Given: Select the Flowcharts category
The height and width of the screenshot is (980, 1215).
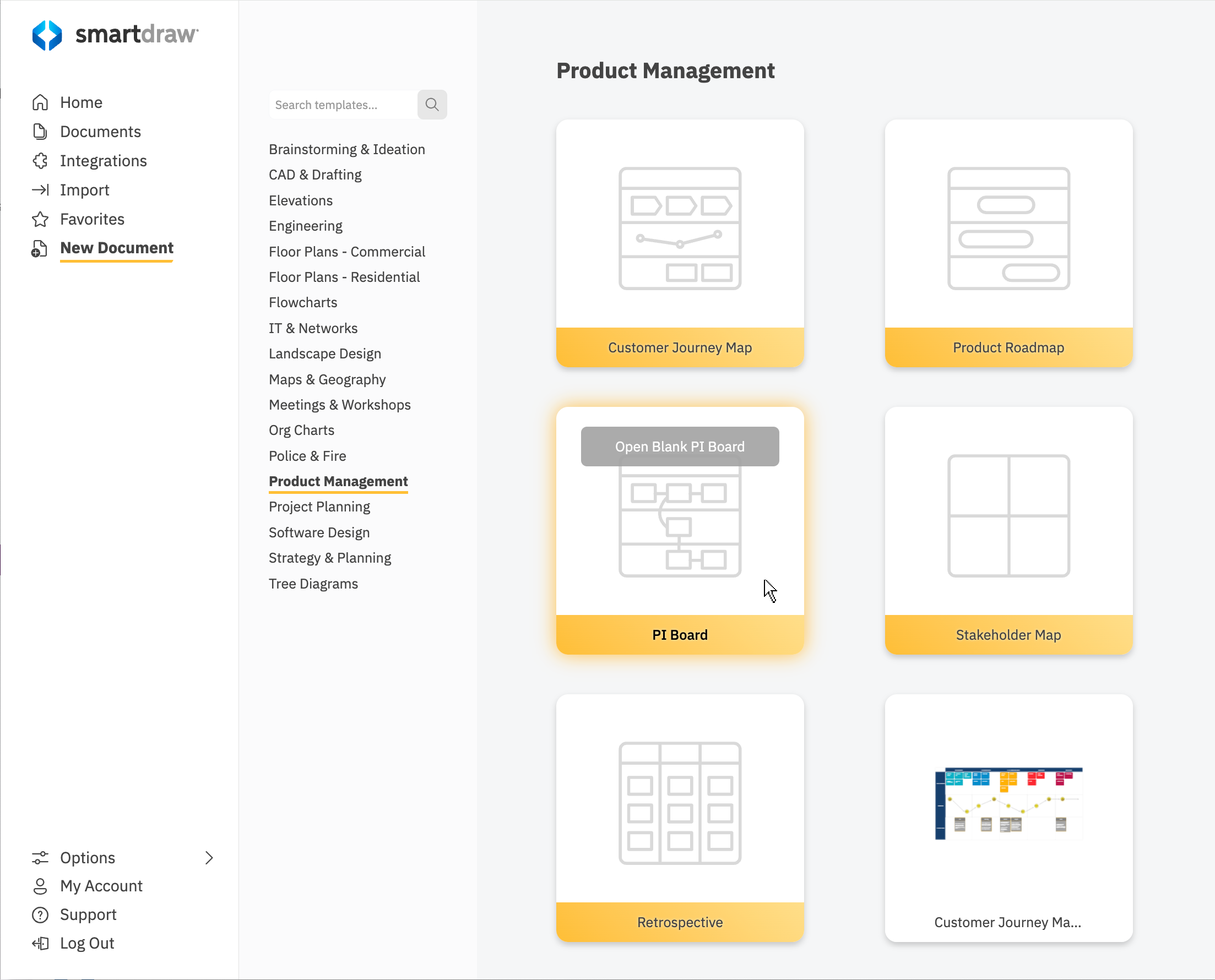Looking at the screenshot, I should (302, 303).
